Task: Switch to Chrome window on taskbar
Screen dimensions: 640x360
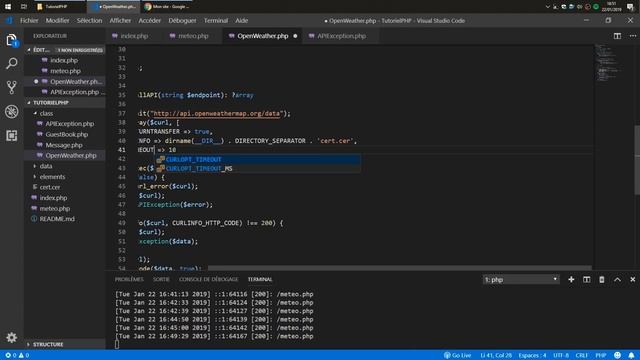Action: pyautogui.click(x=167, y=7)
